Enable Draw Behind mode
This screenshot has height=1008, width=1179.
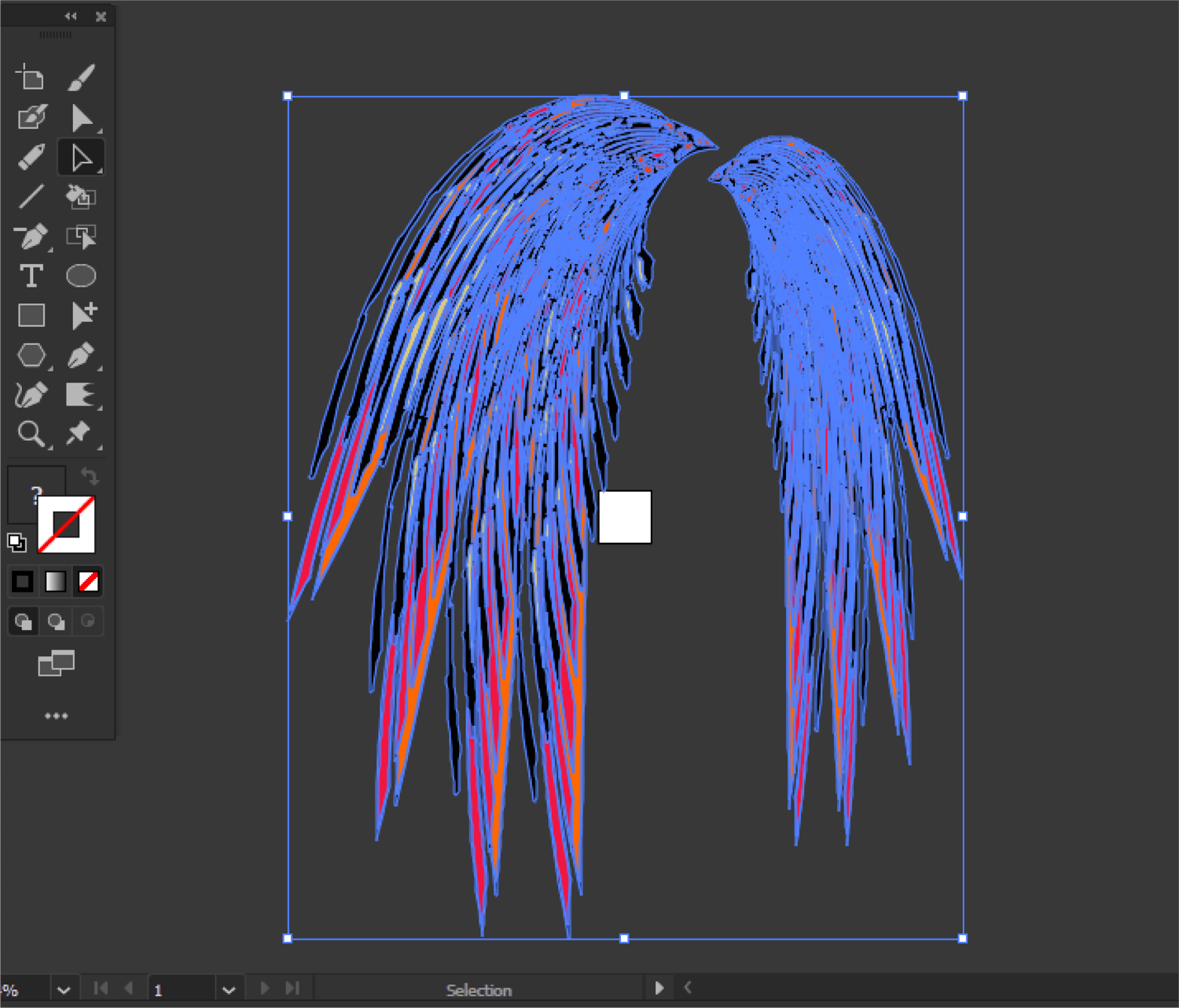click(56, 621)
